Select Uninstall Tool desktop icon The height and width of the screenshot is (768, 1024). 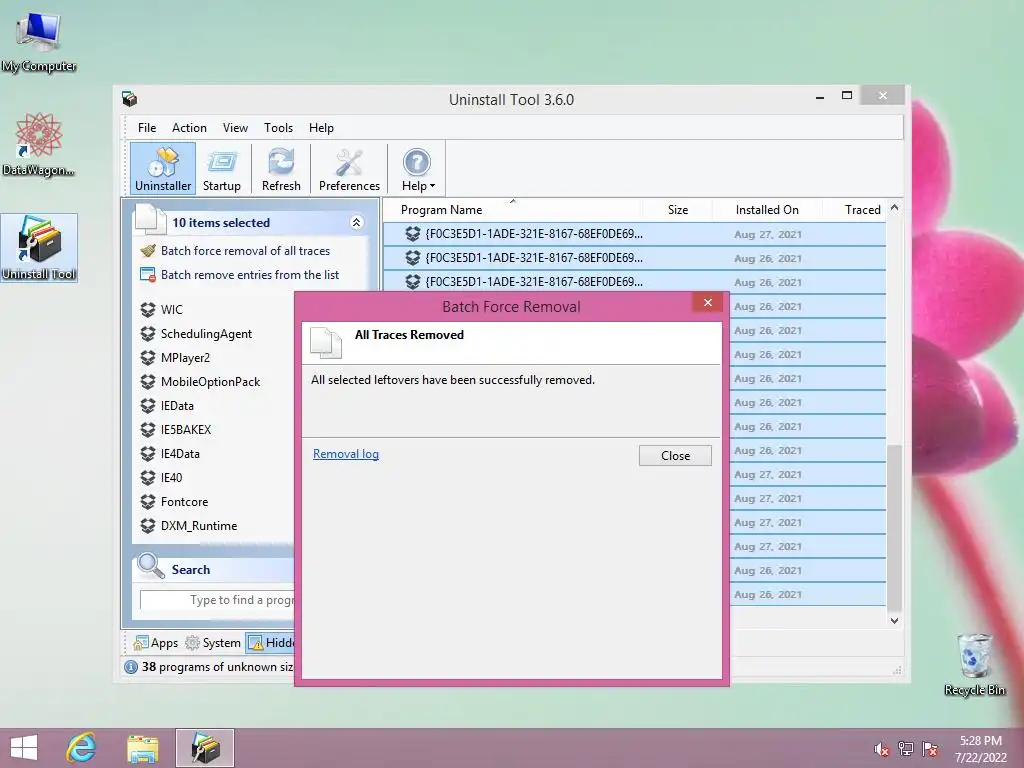(39, 248)
